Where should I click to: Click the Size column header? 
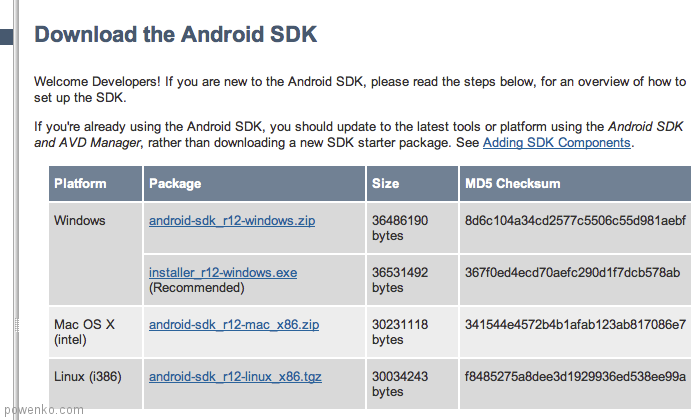pos(412,184)
